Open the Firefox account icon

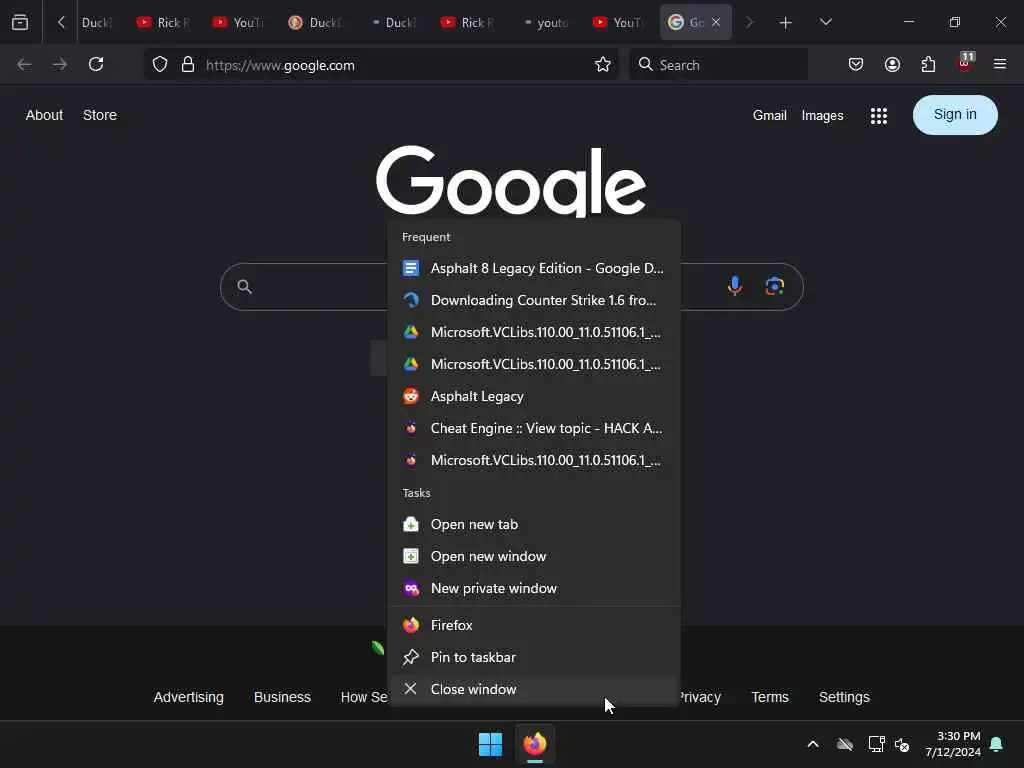pyautogui.click(x=892, y=64)
